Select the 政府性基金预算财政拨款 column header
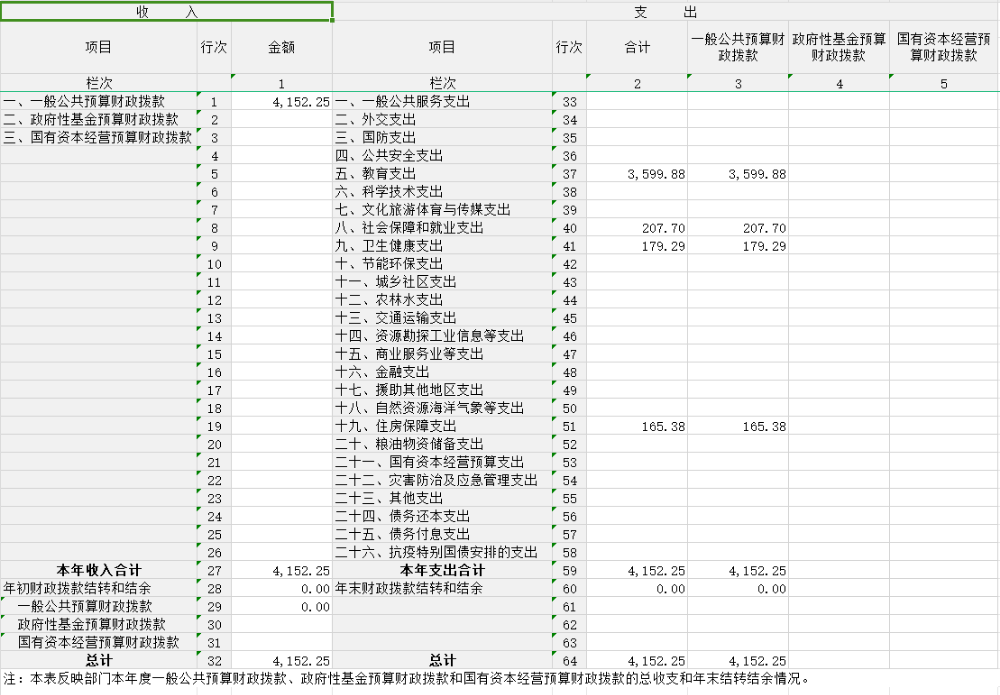 838,47
